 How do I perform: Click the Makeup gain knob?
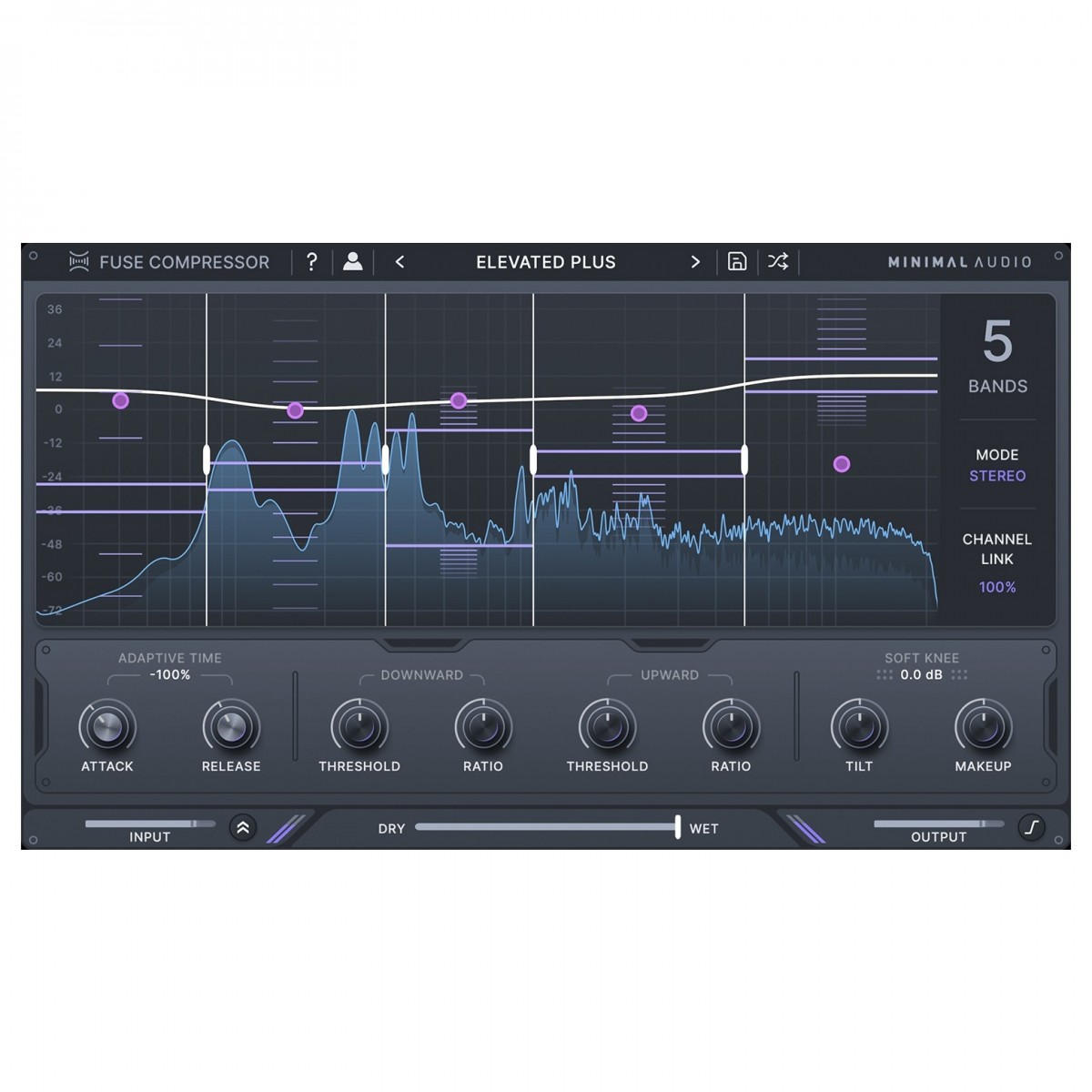[x=983, y=726]
